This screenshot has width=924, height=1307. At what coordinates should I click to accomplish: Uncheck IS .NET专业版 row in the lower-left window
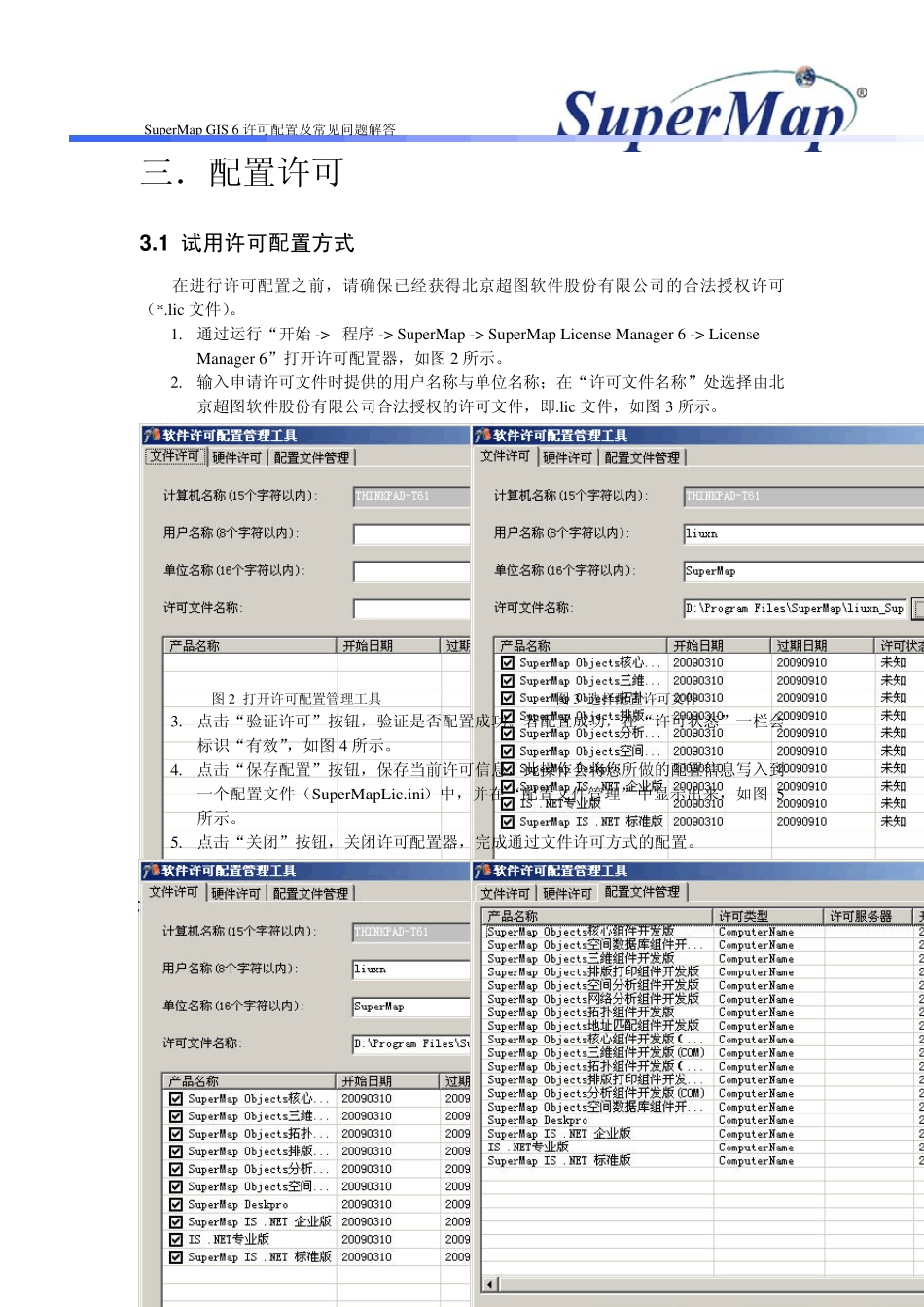tap(176, 1239)
